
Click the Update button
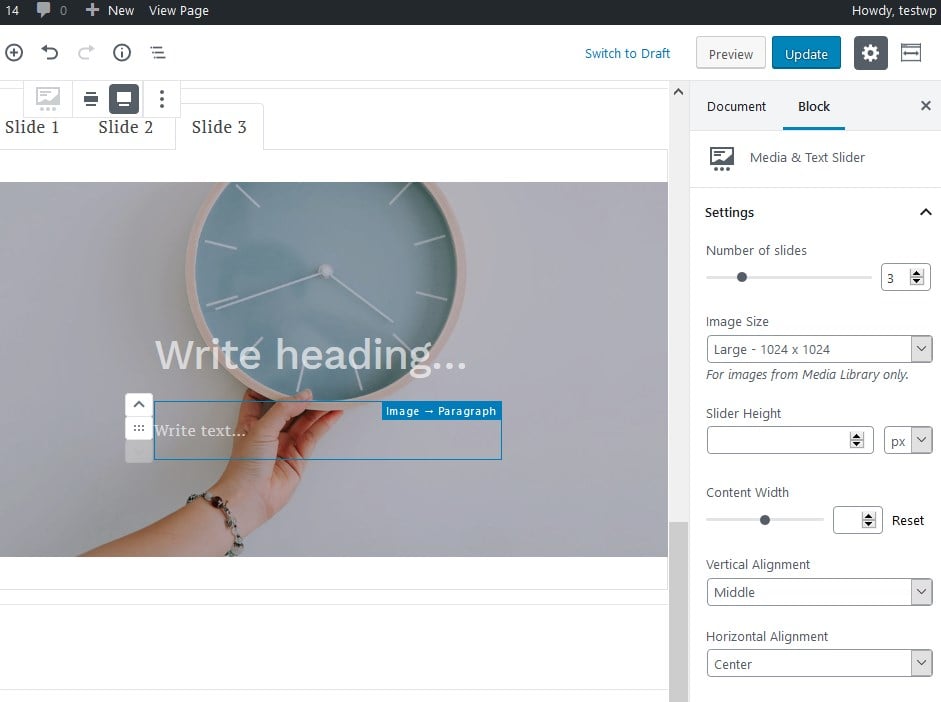(x=806, y=54)
